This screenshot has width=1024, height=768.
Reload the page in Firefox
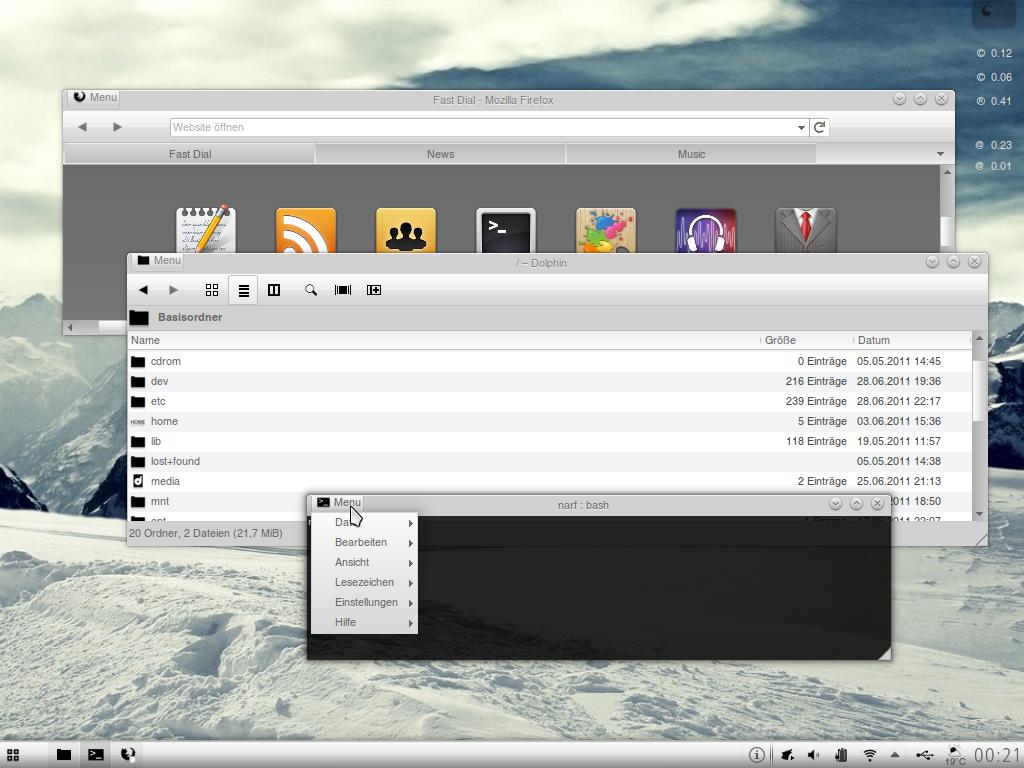(820, 127)
